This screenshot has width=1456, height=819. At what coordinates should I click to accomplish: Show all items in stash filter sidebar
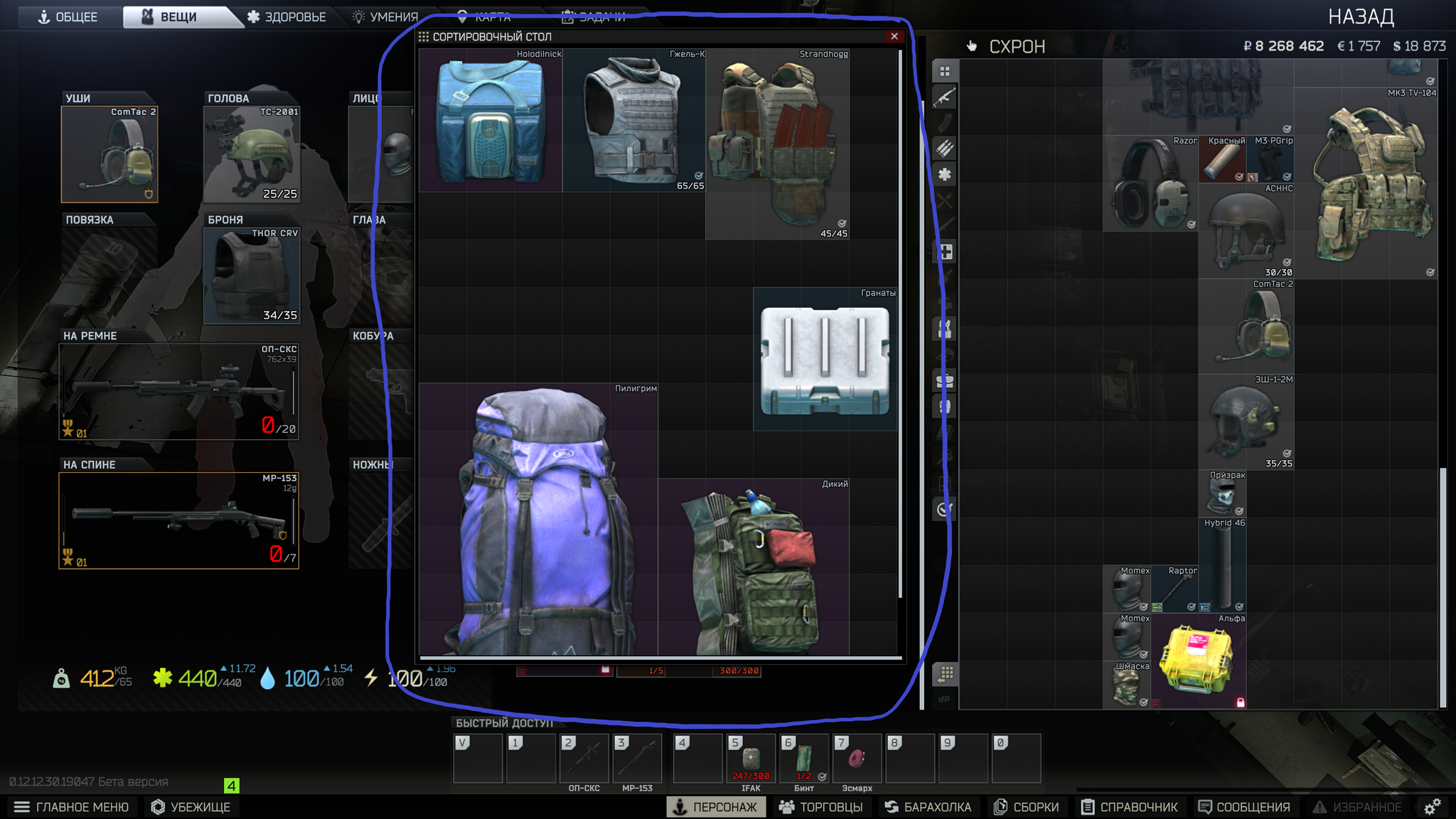[945, 71]
